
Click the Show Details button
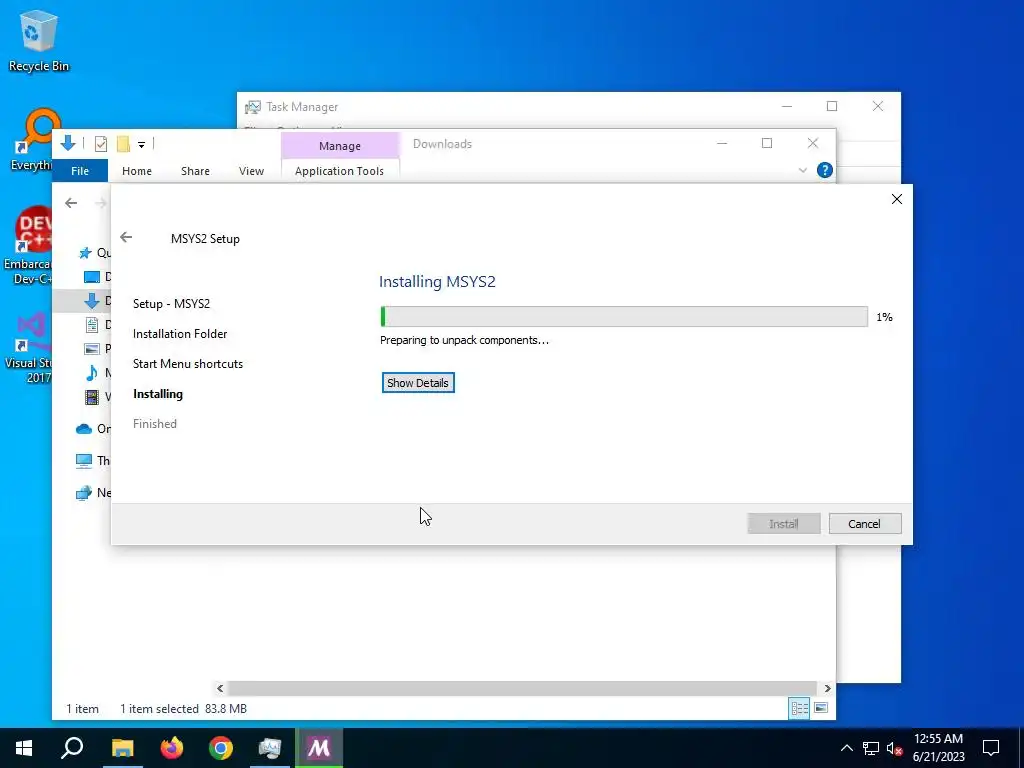coord(418,383)
